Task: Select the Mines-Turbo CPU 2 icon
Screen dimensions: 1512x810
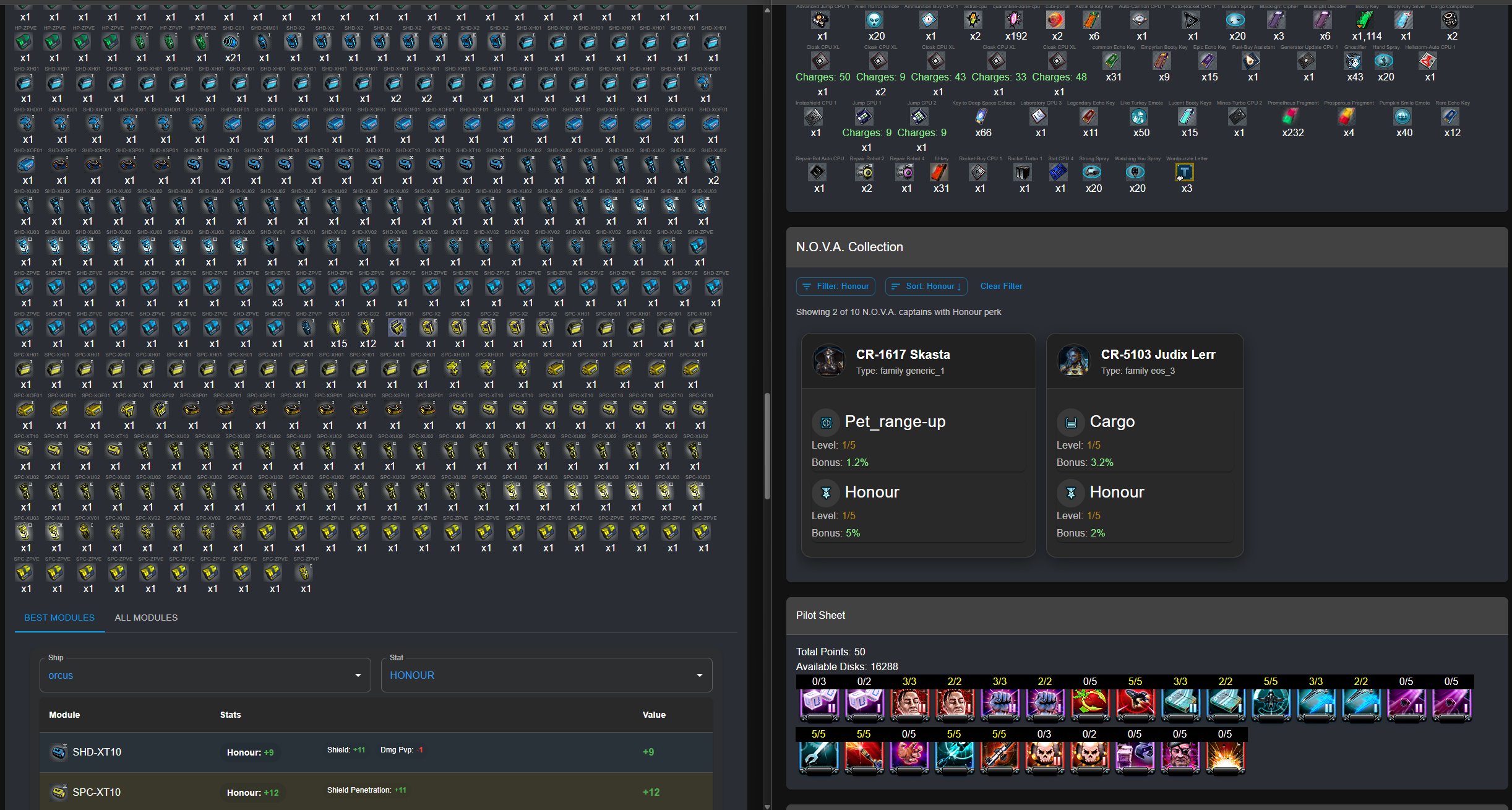Action: point(1237,116)
